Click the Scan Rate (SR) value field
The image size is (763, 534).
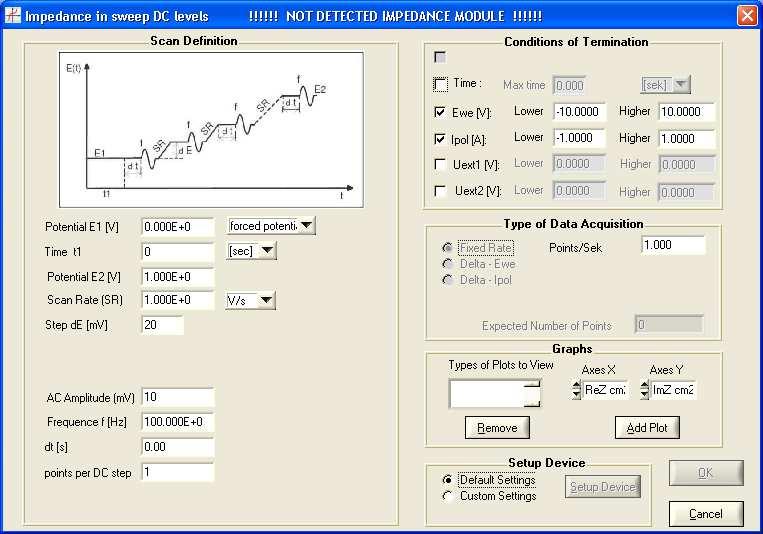pos(178,300)
